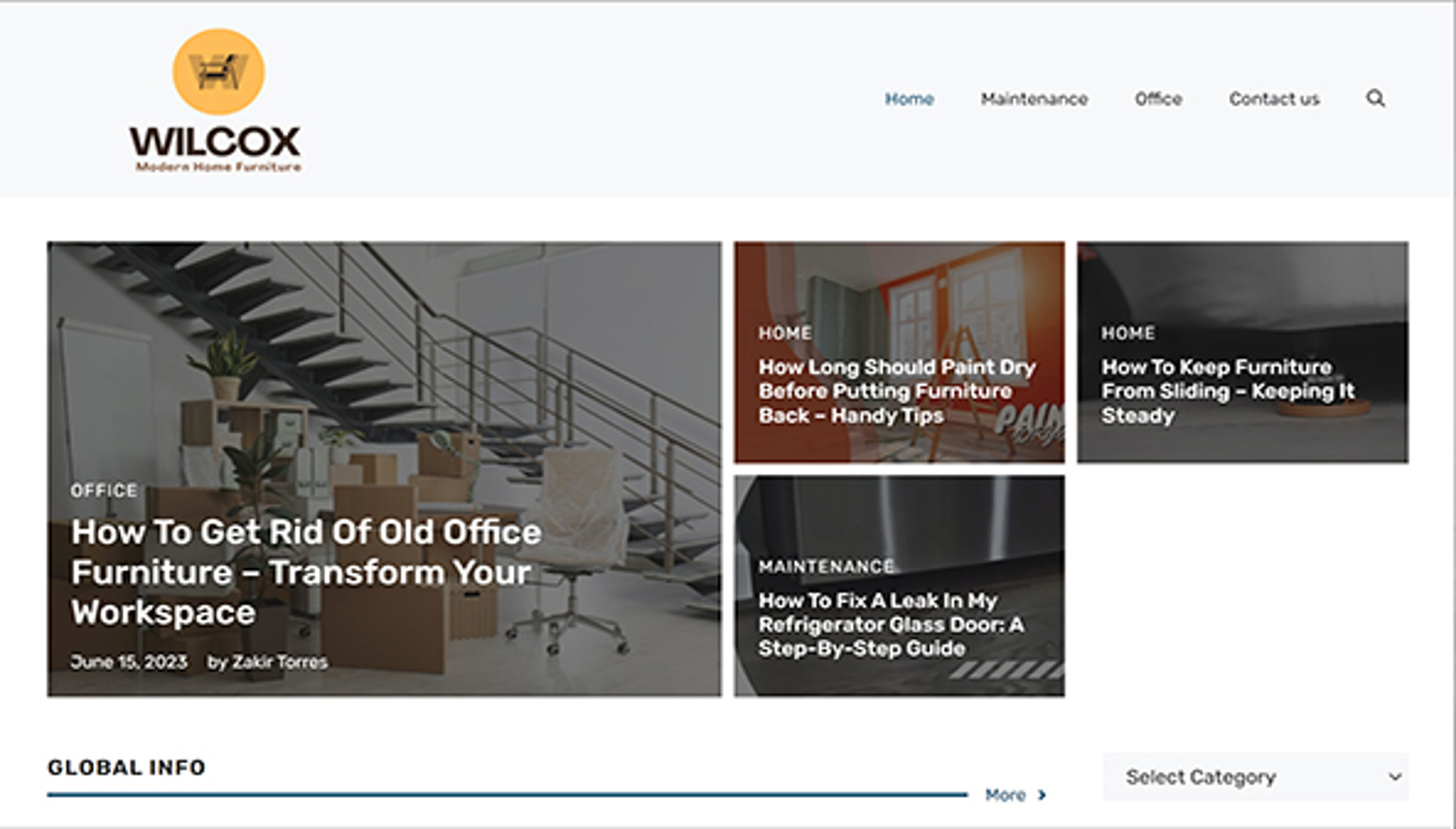Expand the category selector chevron arrow
Viewport: 1456px width, 829px height.
[1394, 777]
